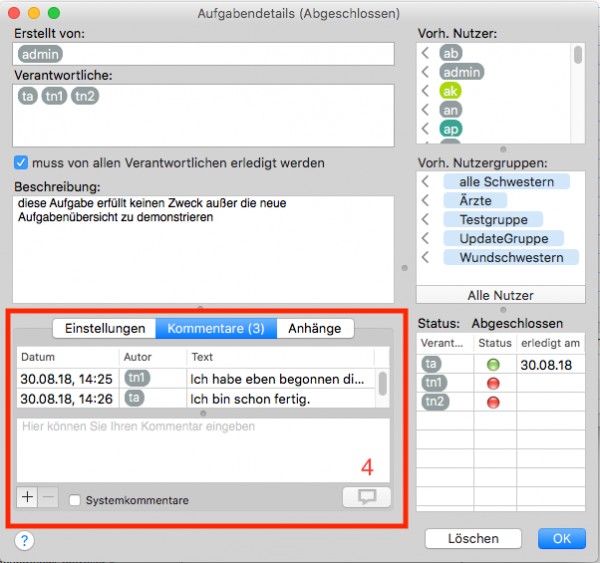600x563 pixels.
Task: Click the plus icon to add comment
Action: click(27, 497)
